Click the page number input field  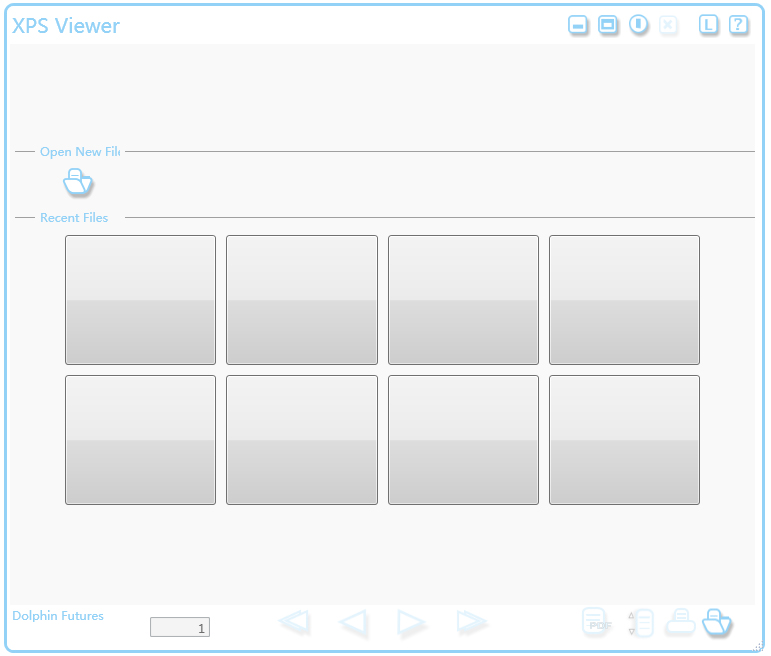pyautogui.click(x=180, y=627)
